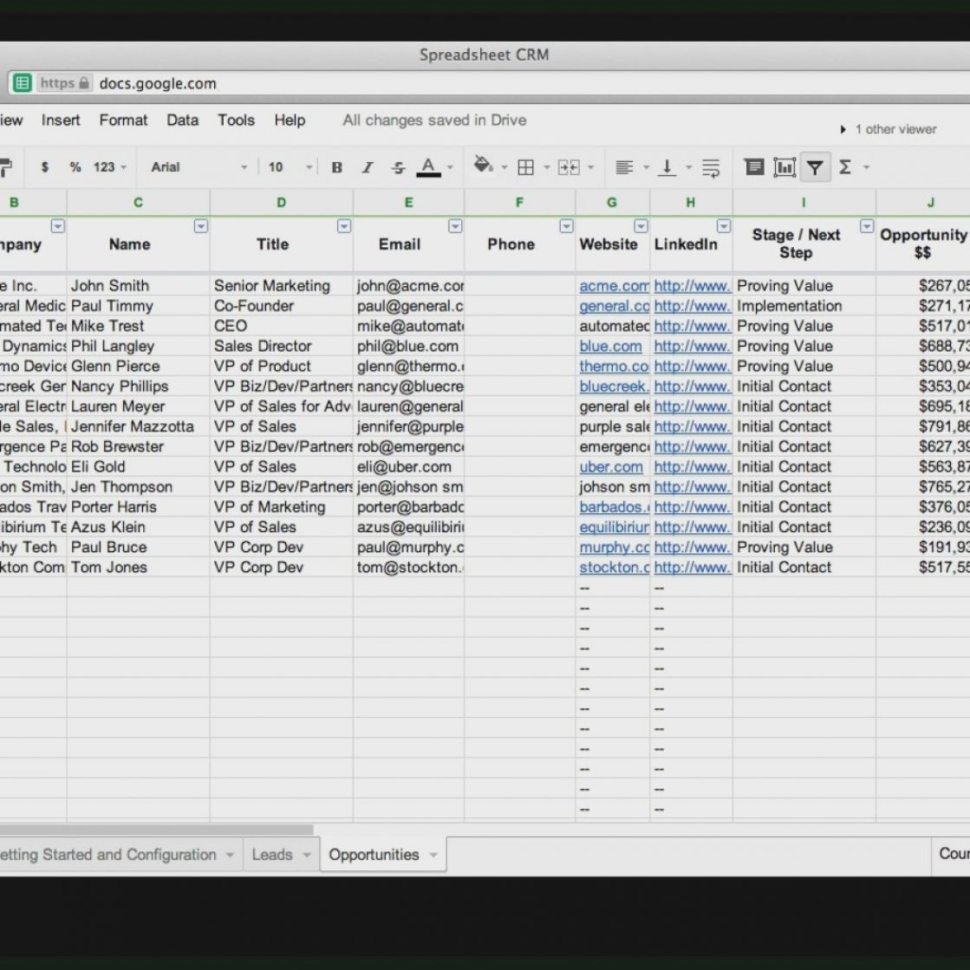Image resolution: width=970 pixels, height=970 pixels.
Task: Turn off the active filter toggle
Action: click(815, 167)
